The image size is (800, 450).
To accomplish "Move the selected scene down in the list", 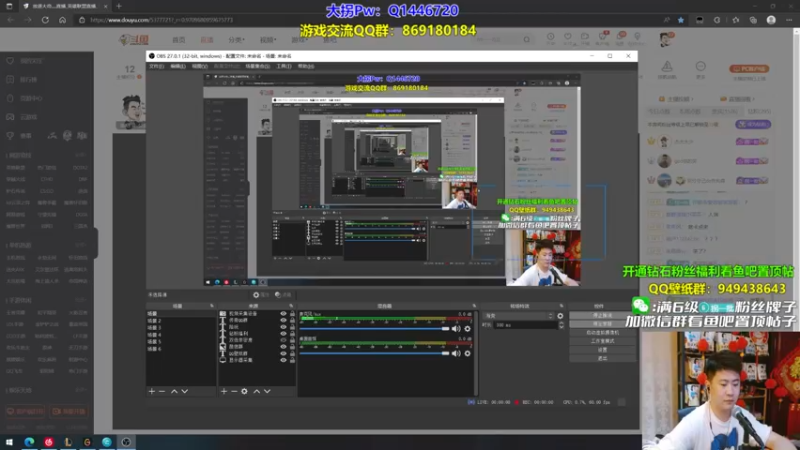I will [x=185, y=391].
